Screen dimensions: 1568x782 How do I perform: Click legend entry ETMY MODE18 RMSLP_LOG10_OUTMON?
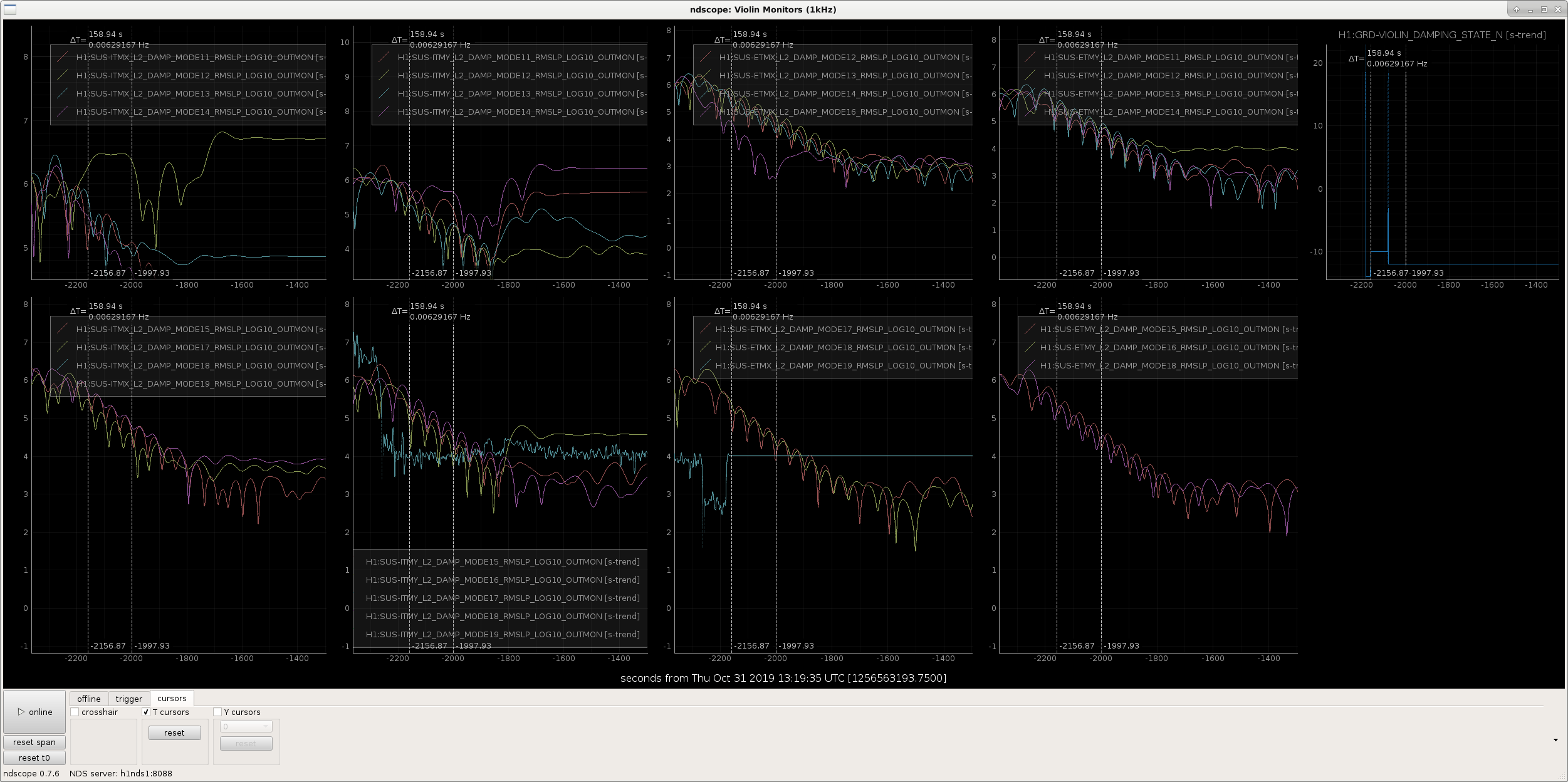tap(1168, 365)
